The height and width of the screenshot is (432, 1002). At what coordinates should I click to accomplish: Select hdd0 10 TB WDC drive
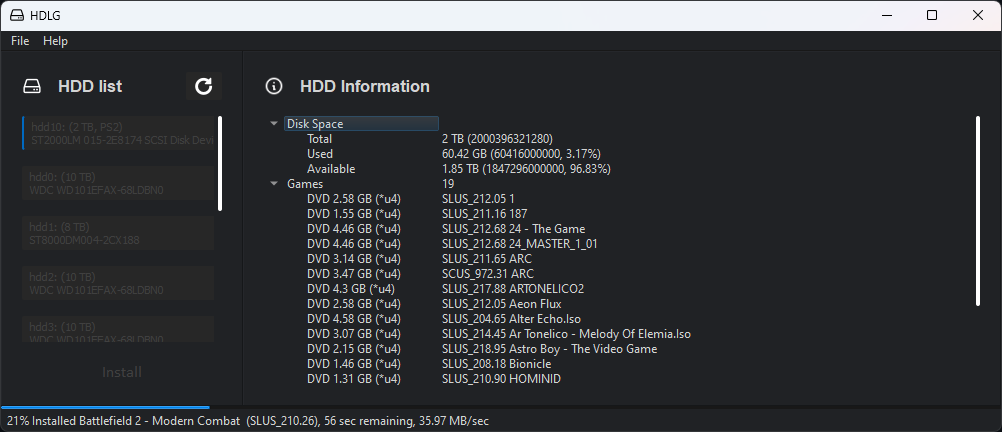click(118, 183)
